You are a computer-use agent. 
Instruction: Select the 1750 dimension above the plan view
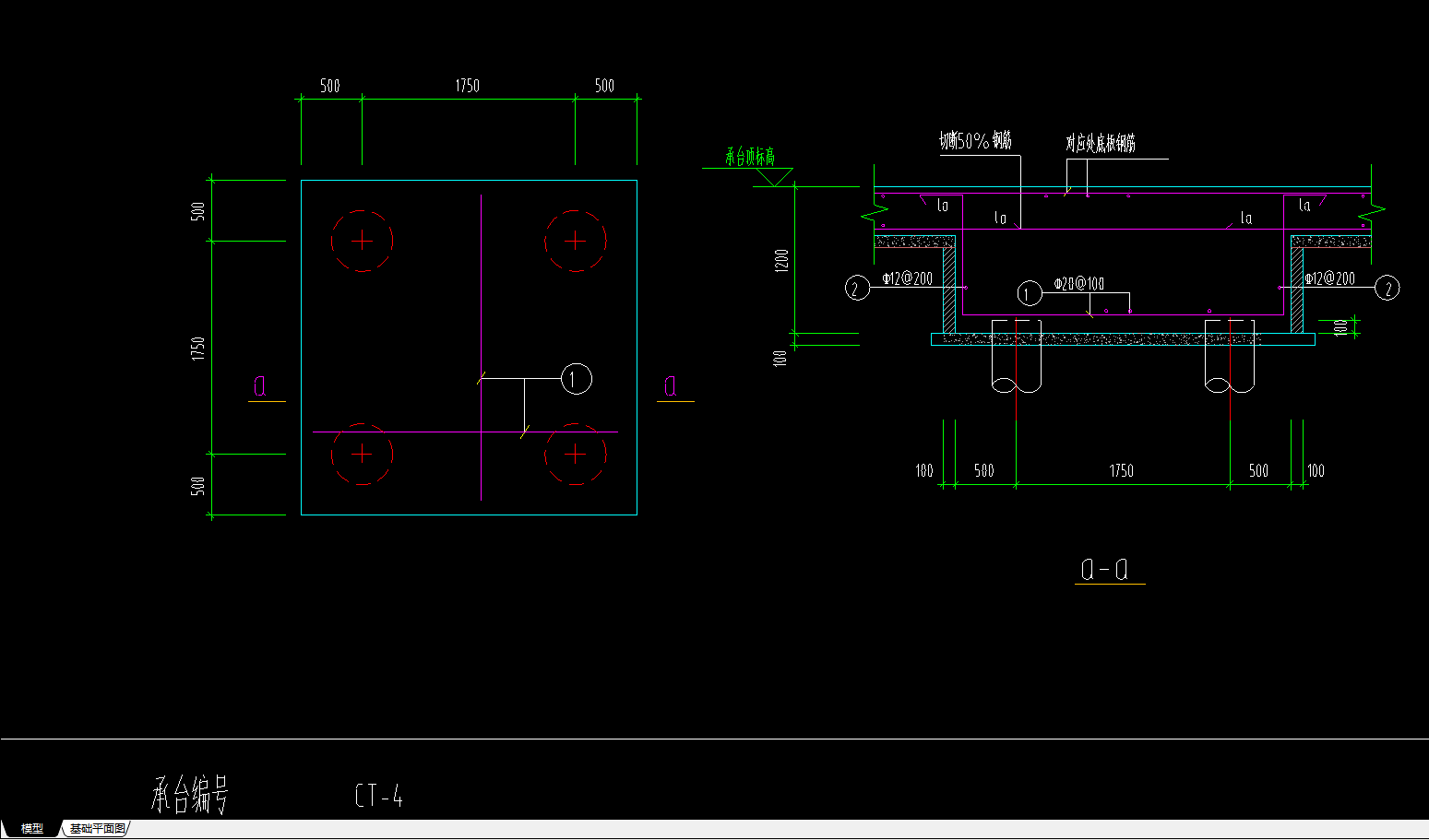(468, 86)
